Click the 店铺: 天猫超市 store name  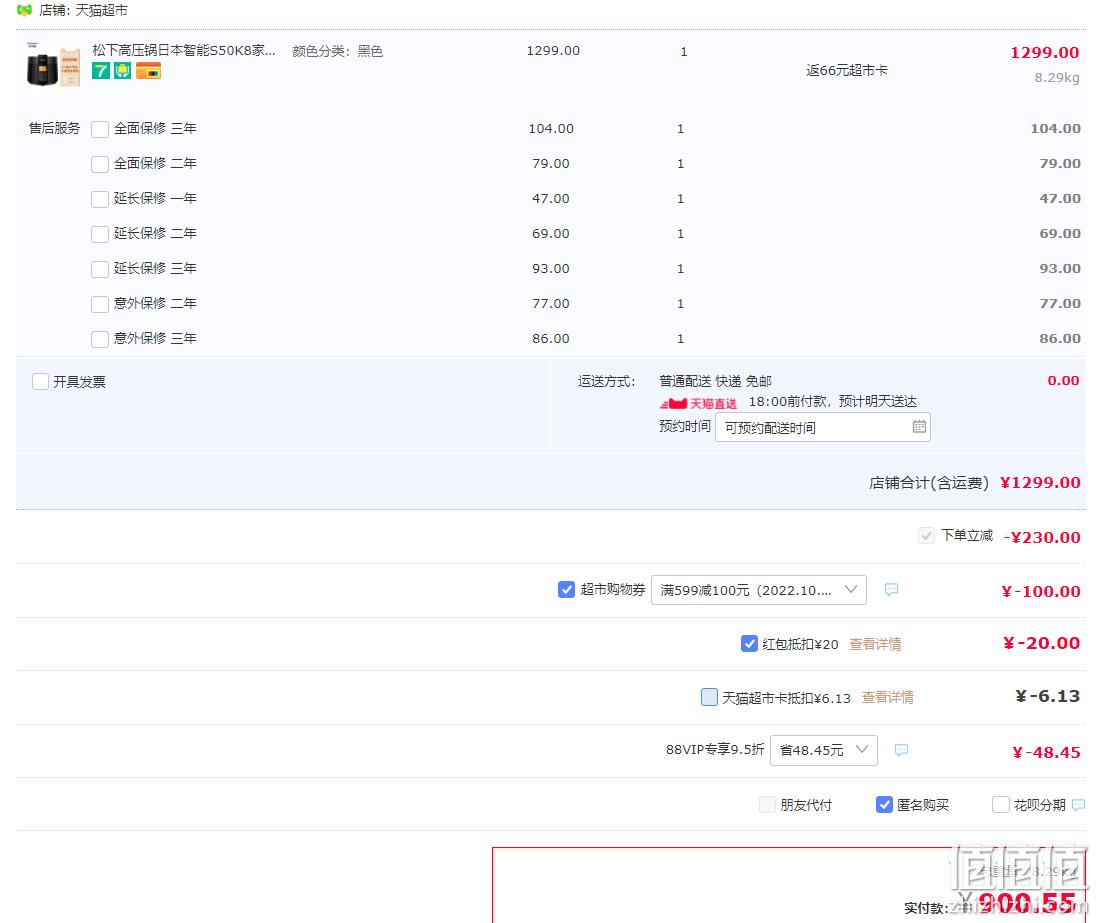click(83, 11)
